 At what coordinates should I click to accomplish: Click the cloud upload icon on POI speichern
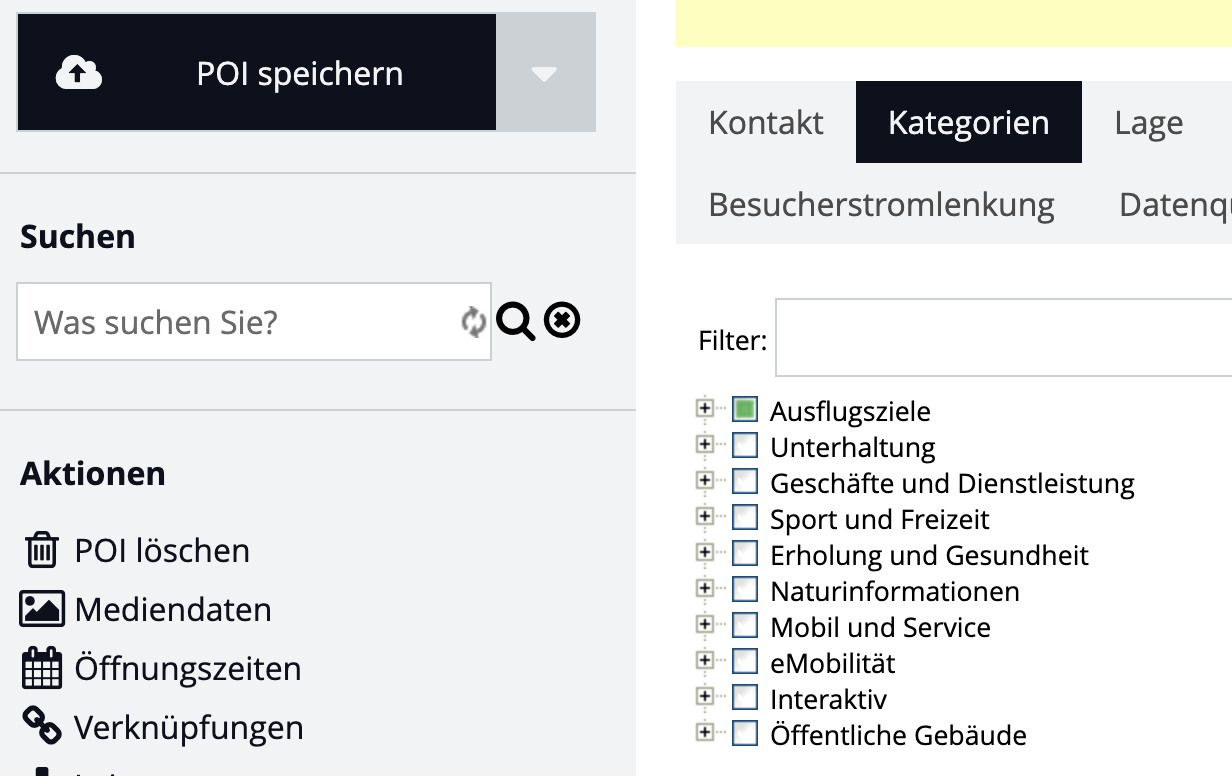tap(79, 73)
